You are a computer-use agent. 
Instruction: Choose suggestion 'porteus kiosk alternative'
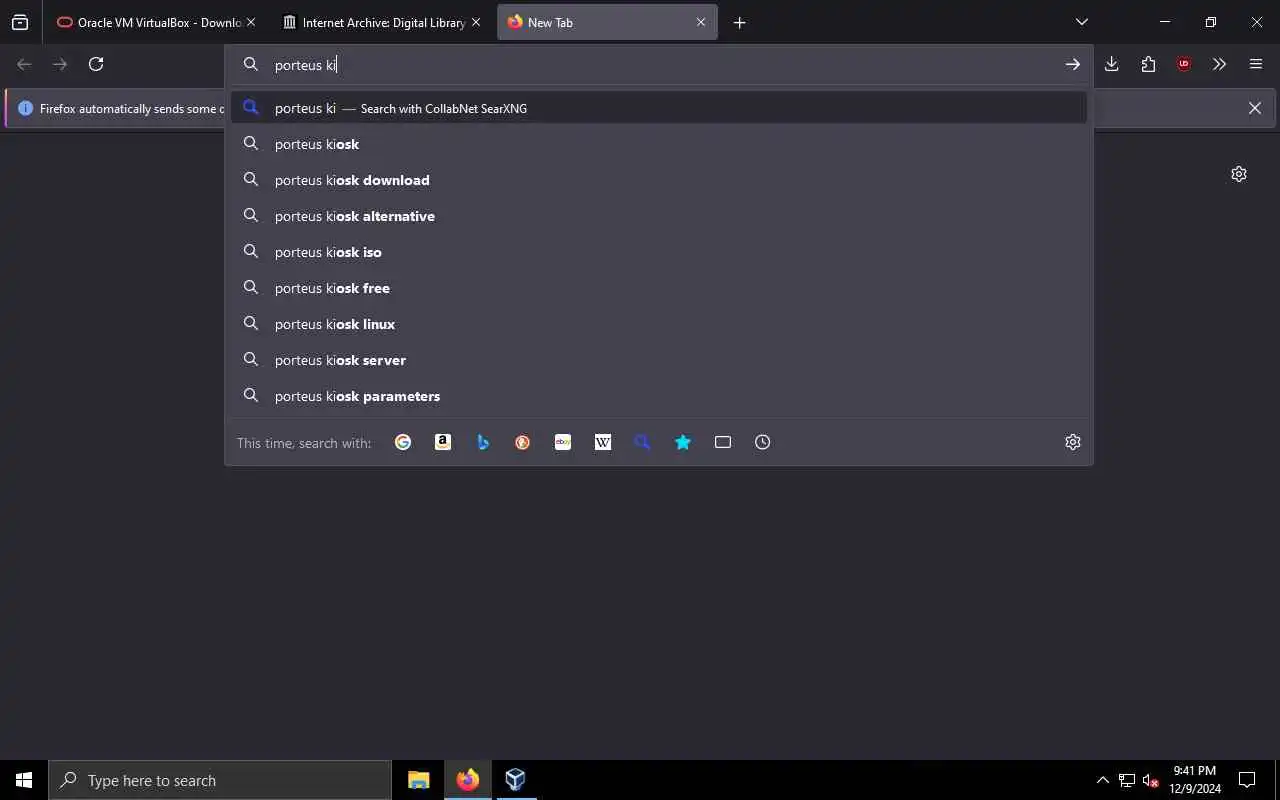coord(659,216)
